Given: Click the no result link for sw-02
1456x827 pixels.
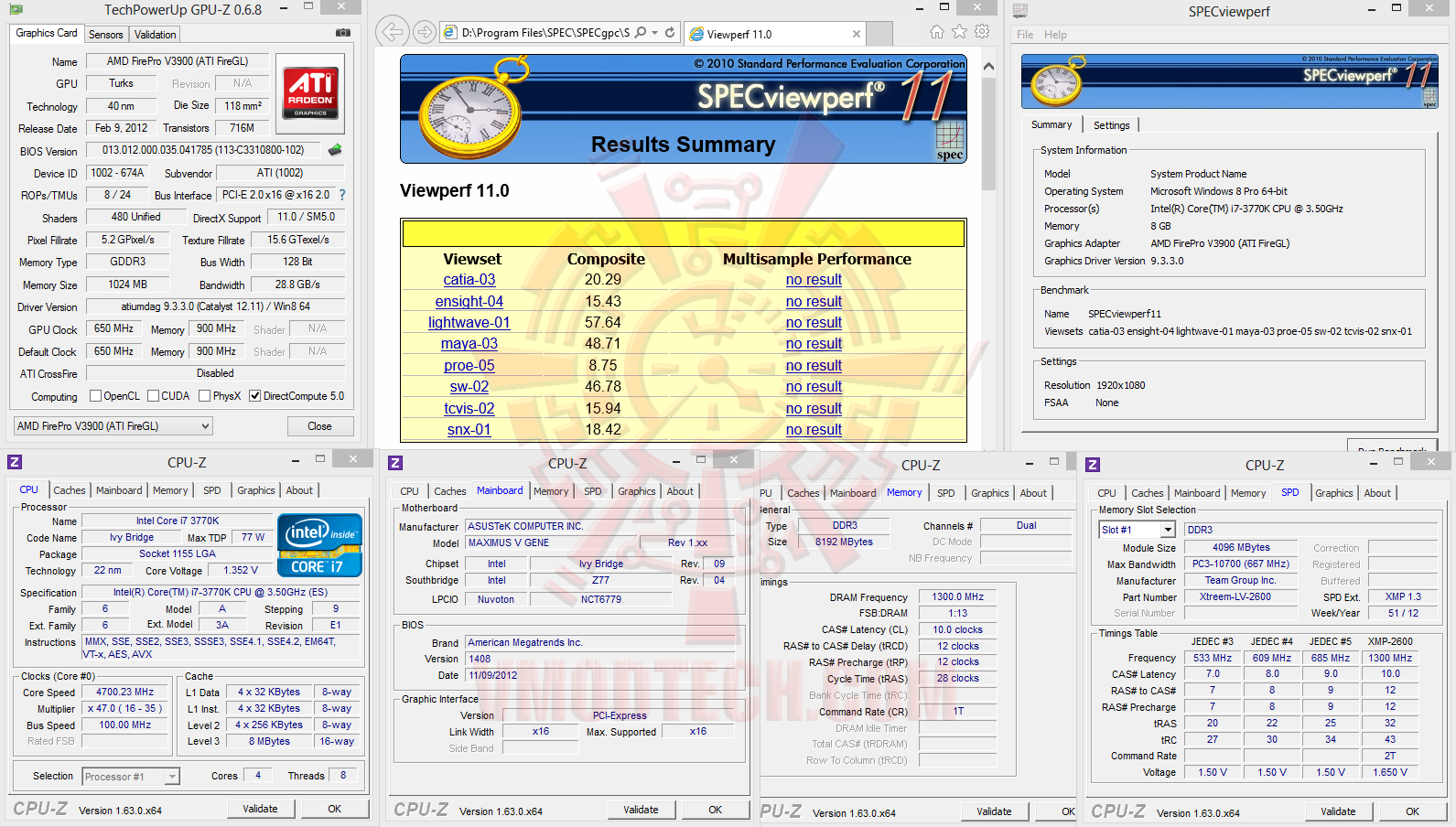Looking at the screenshot, I should (x=814, y=387).
